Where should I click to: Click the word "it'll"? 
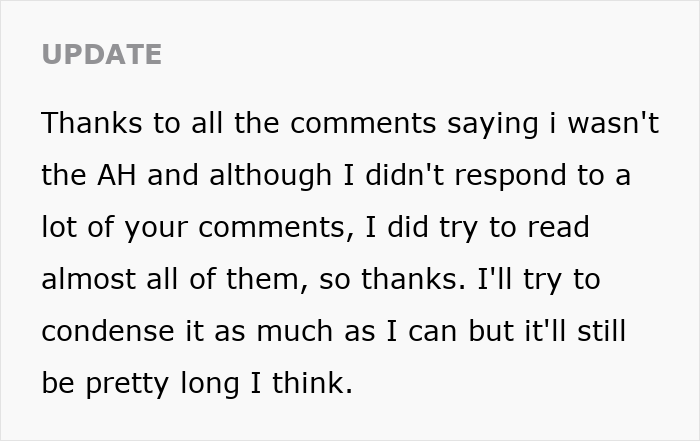point(528,331)
